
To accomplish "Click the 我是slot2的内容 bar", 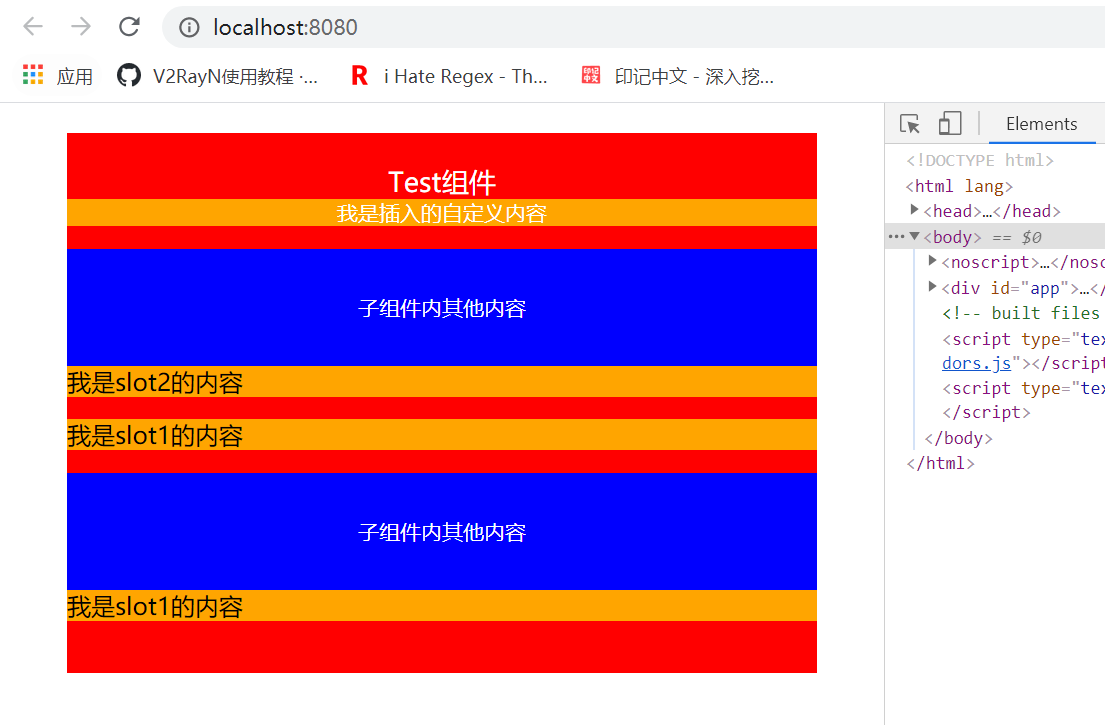I will pos(442,382).
